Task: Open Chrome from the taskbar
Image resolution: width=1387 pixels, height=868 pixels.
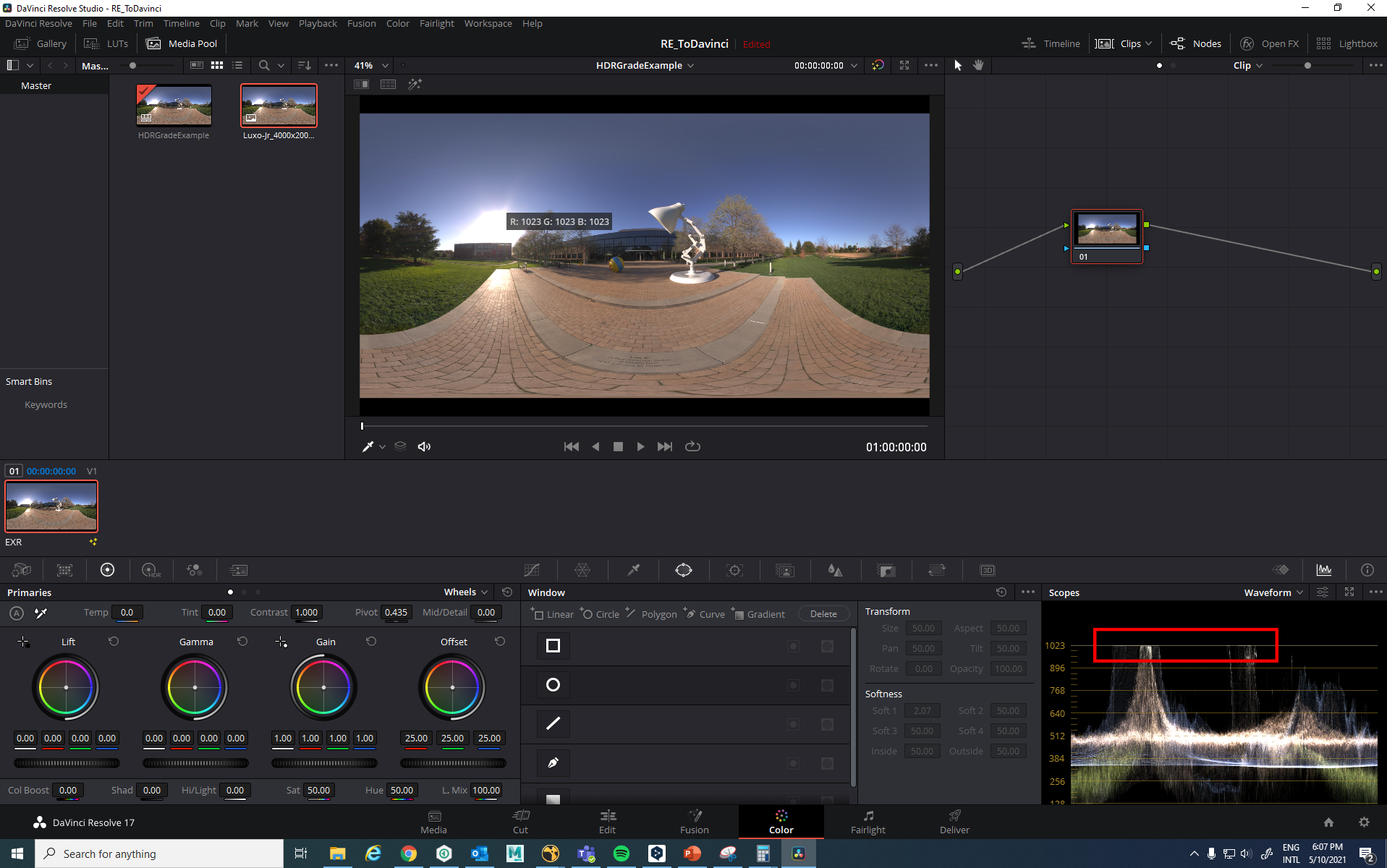Action: [x=409, y=854]
